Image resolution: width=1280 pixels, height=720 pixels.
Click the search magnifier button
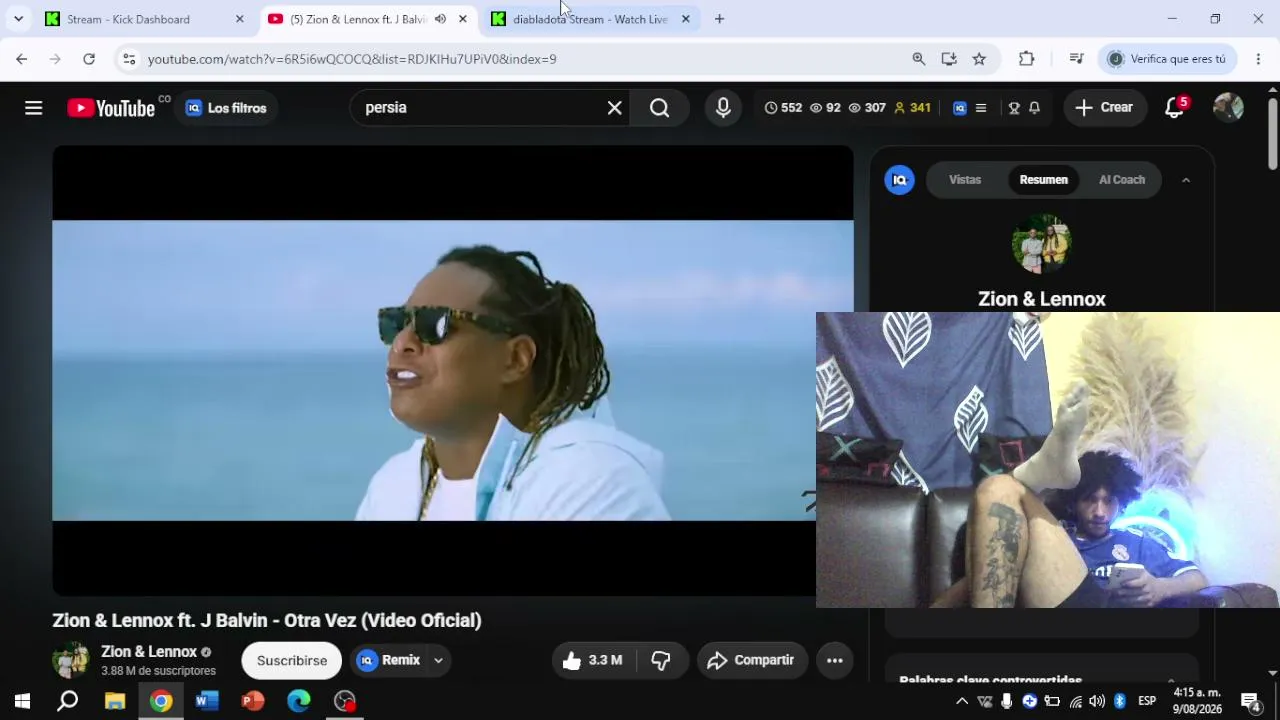point(659,108)
